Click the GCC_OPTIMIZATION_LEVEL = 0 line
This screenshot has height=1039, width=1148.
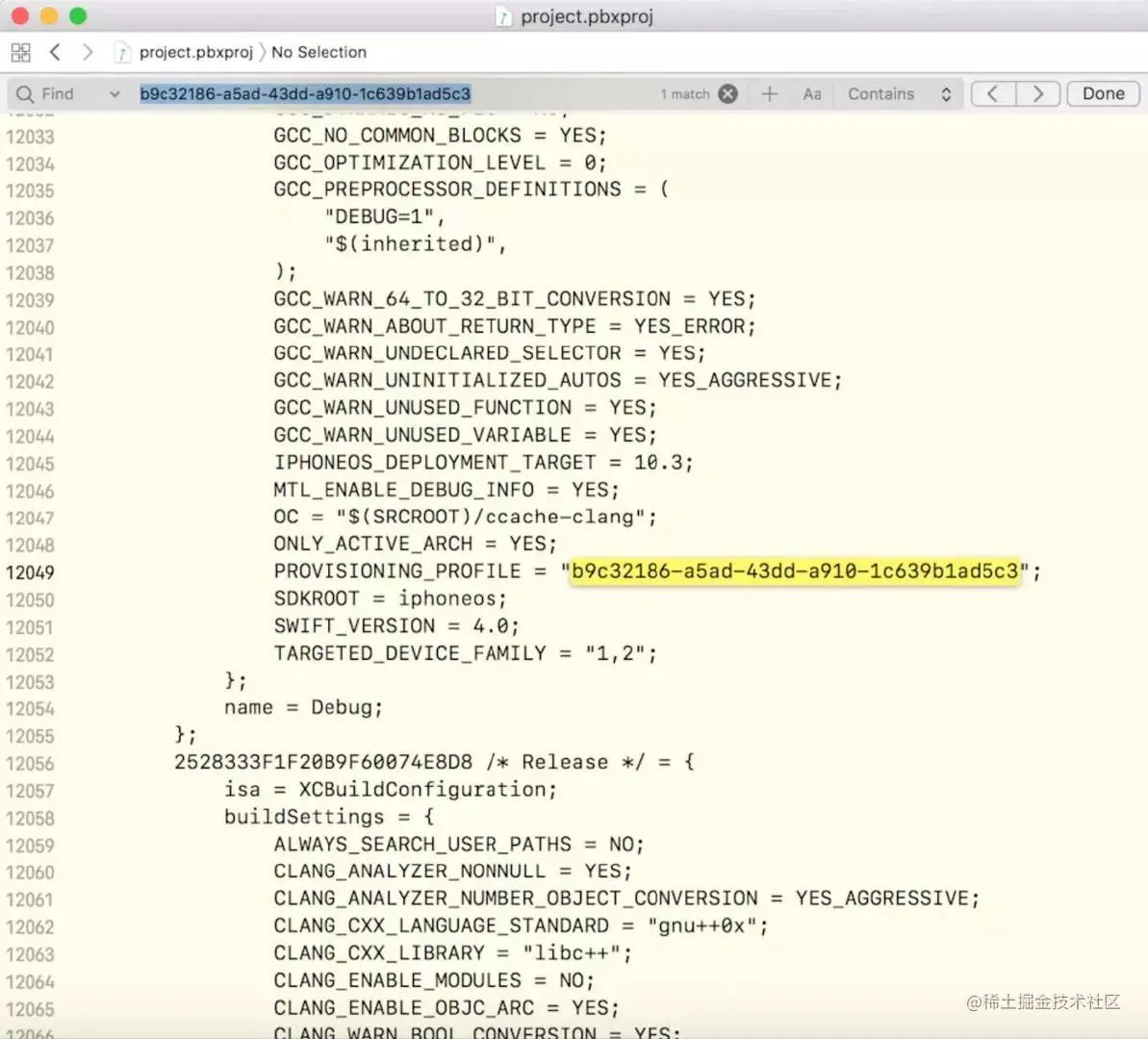[440, 163]
